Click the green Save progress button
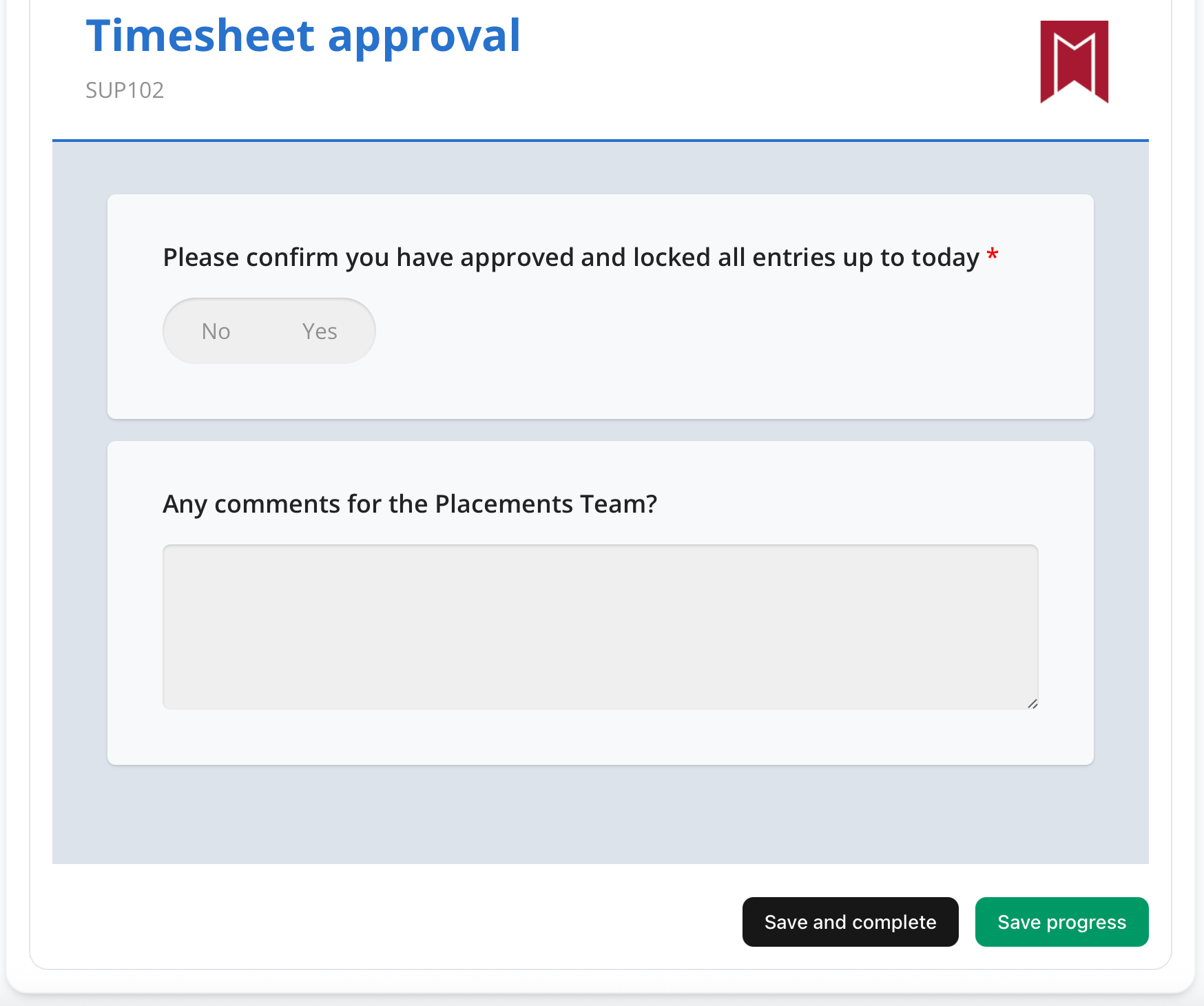This screenshot has height=1006, width=1204. pos(1061,922)
